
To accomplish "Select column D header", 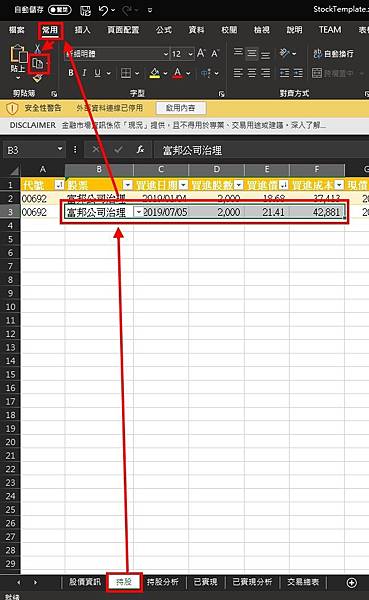I will click(217, 169).
